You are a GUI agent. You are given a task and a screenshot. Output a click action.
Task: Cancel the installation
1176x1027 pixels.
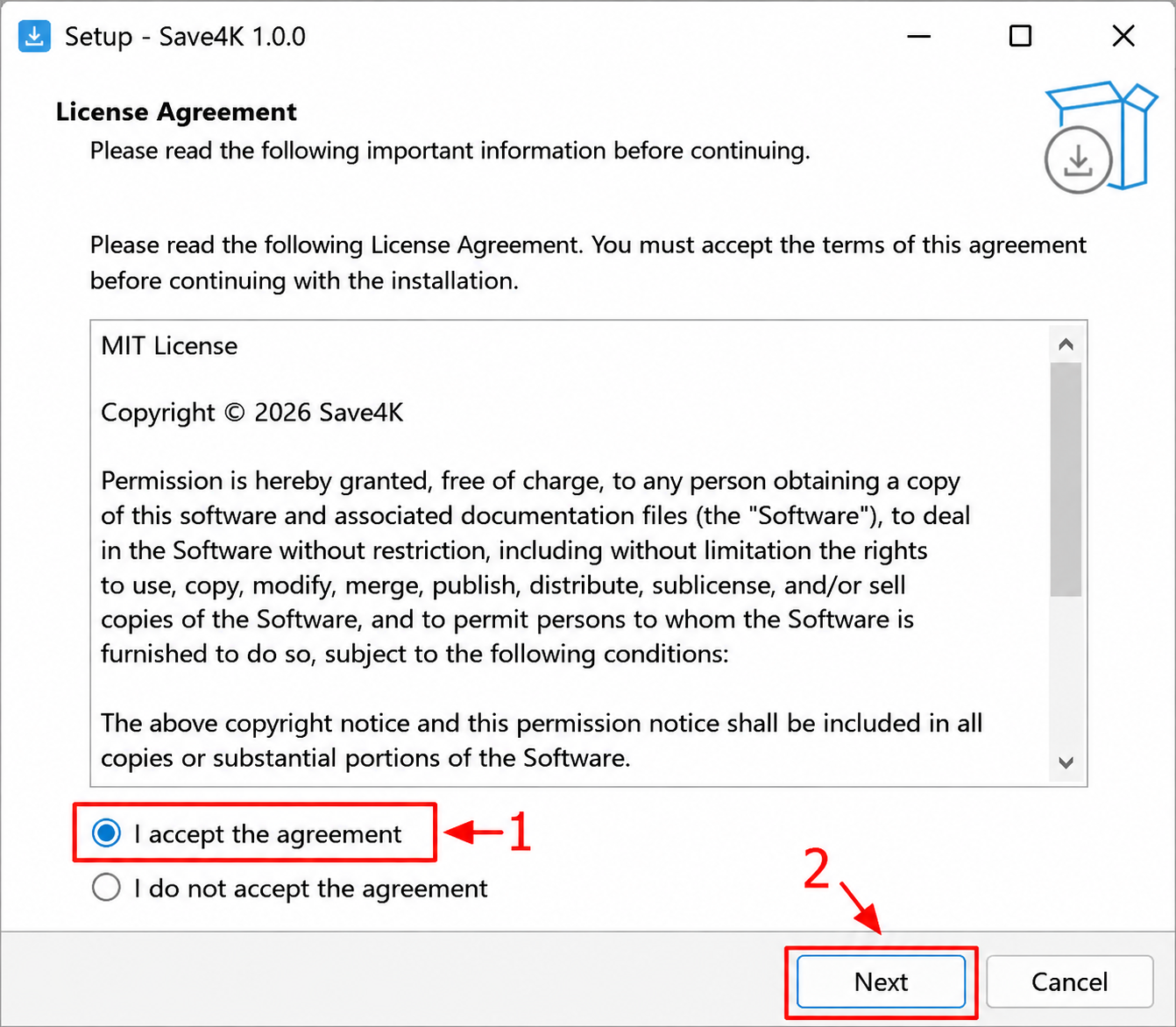tap(1069, 981)
